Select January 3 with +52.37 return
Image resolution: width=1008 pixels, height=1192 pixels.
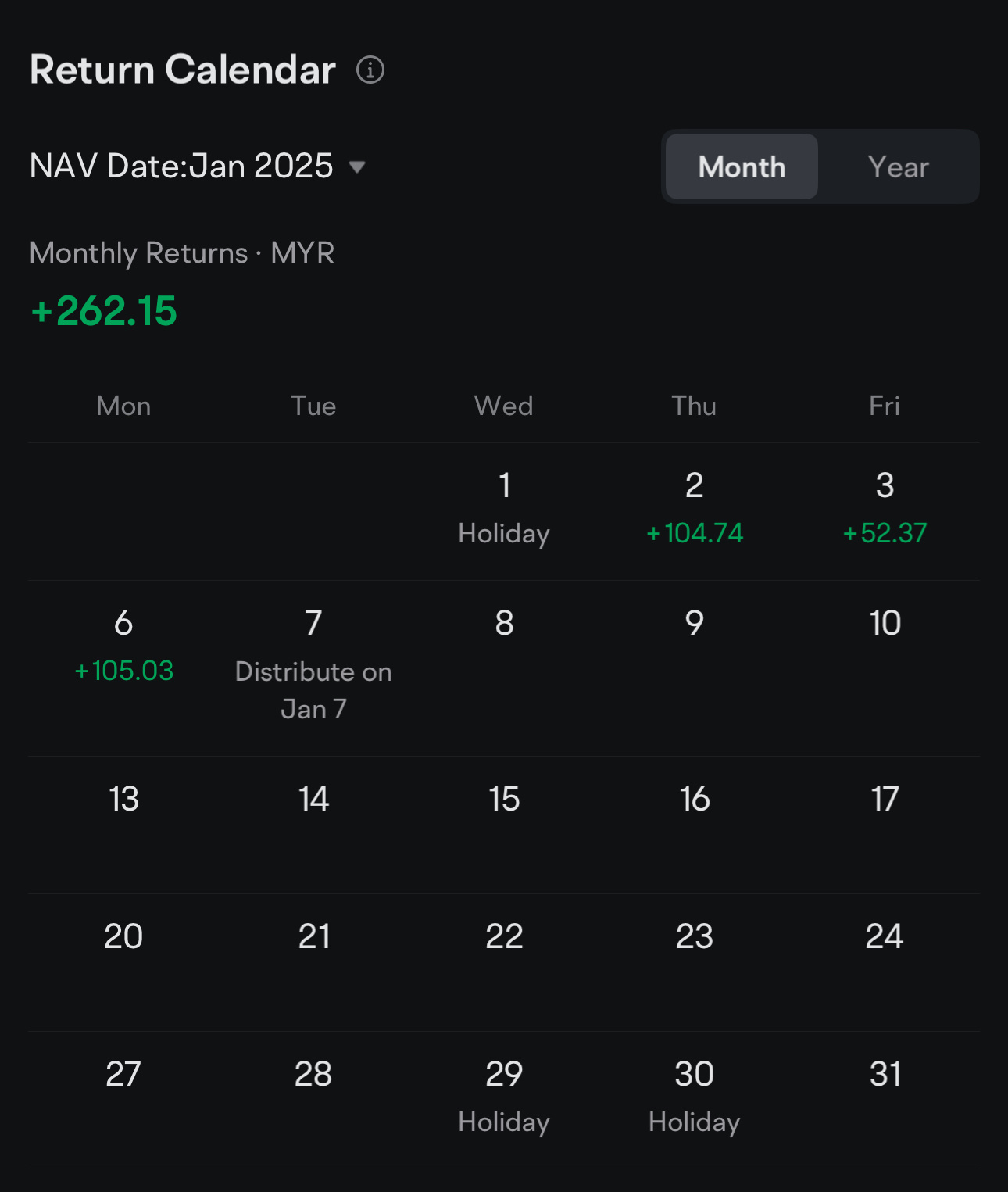coord(885,511)
